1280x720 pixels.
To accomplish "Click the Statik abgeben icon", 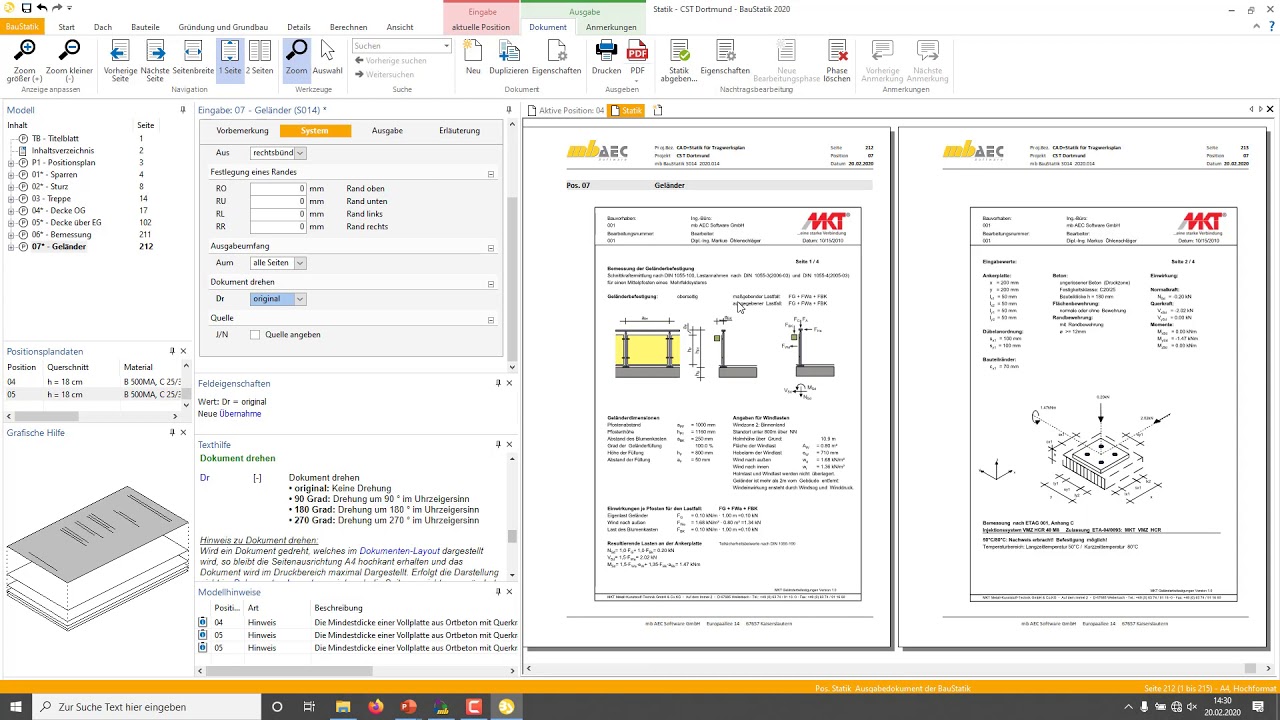I will [x=679, y=51].
